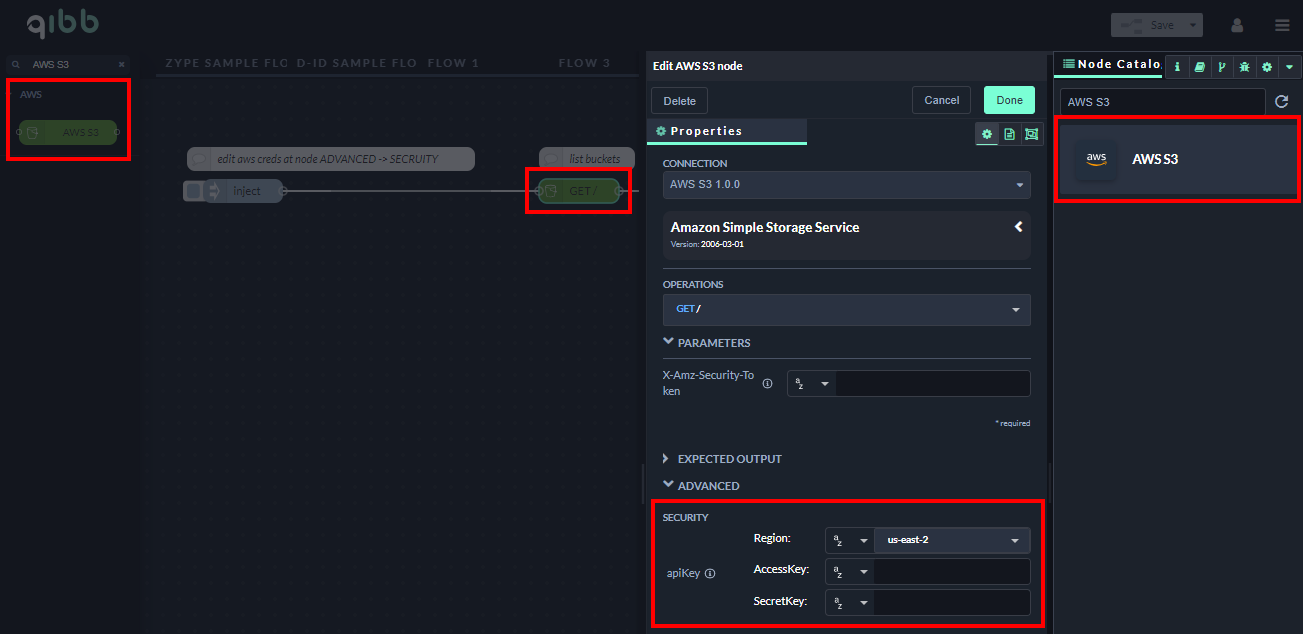Open node appearance settings icon

1031,134
